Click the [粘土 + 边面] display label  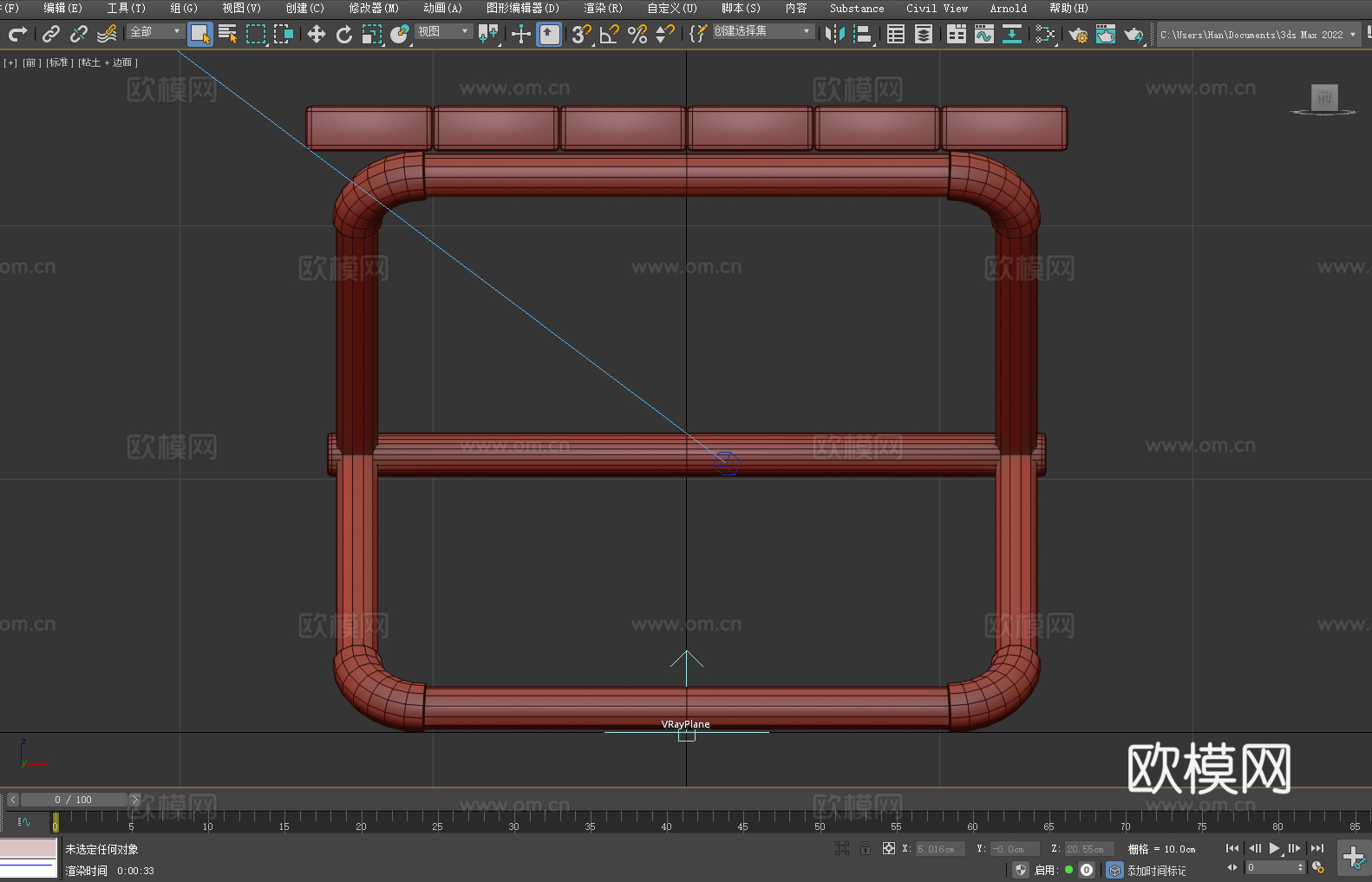[x=108, y=62]
